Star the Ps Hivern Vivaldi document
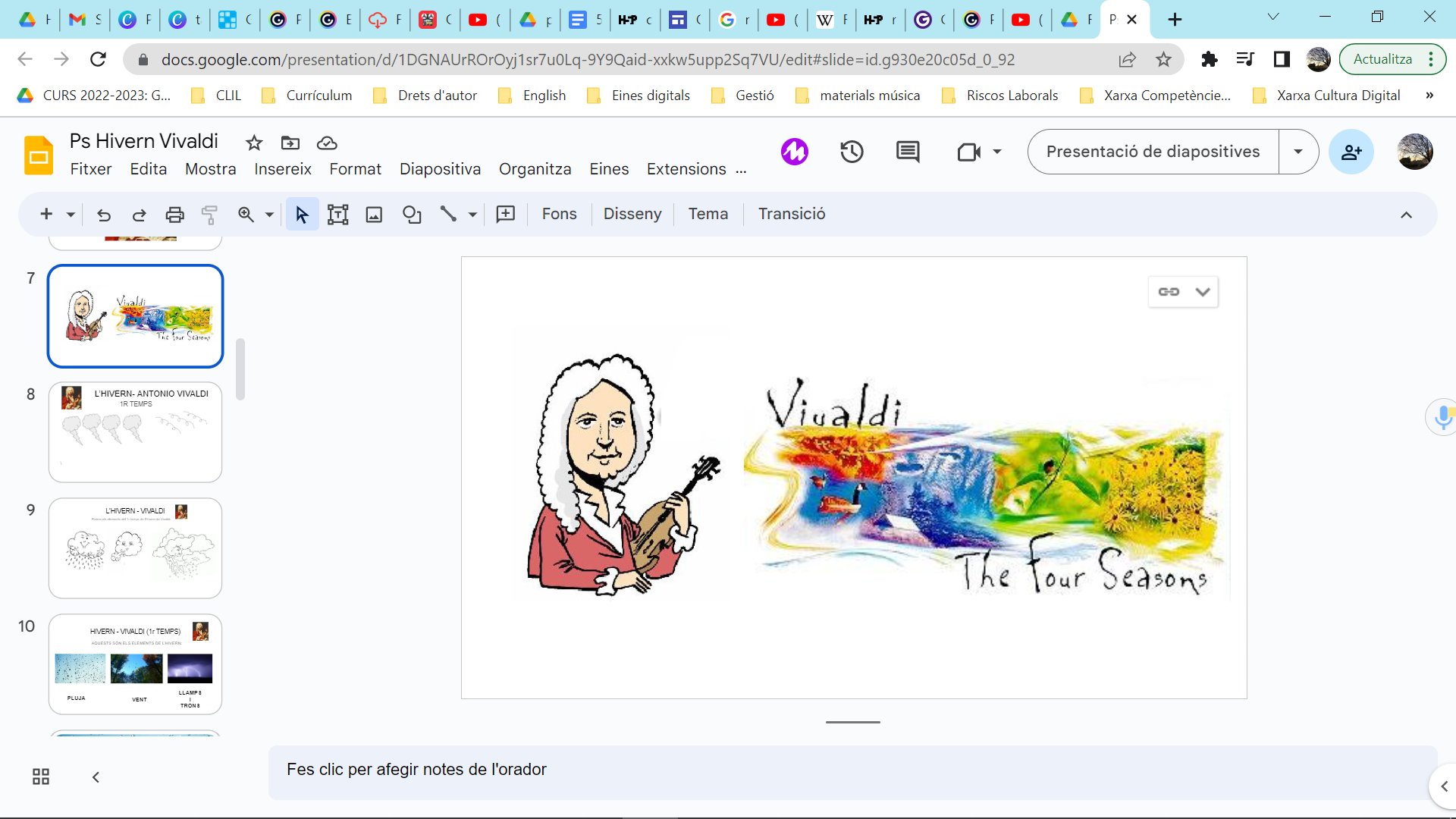The width and height of the screenshot is (1456, 819). pos(254,143)
